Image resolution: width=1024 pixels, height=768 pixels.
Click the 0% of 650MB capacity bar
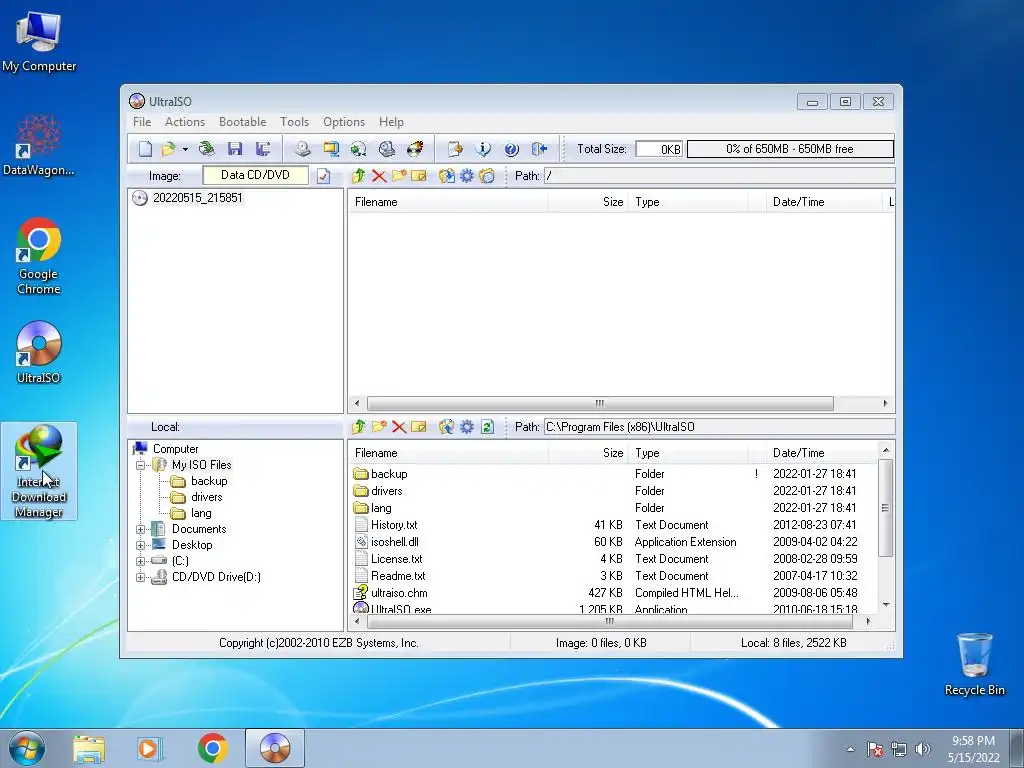[790, 149]
